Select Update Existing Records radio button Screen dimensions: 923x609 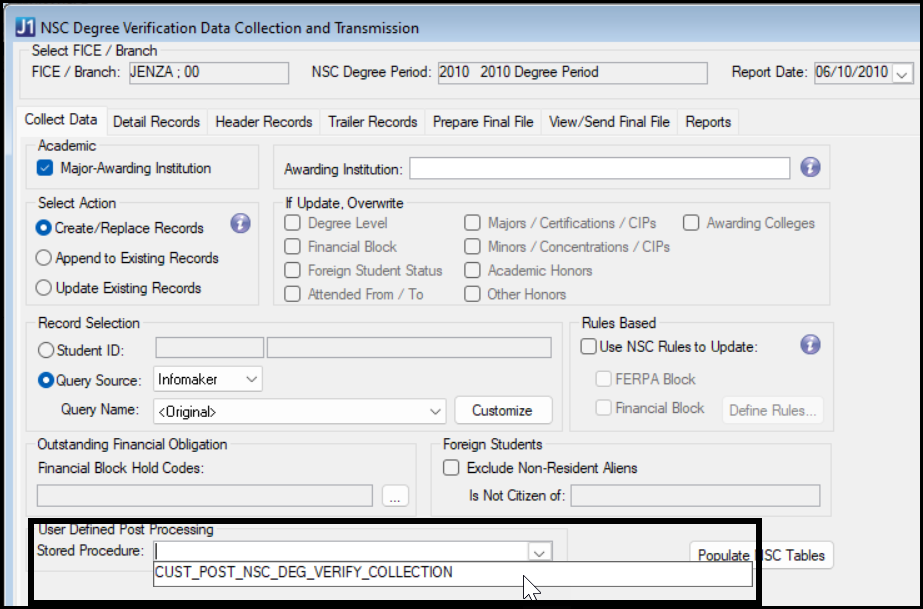tap(44, 288)
